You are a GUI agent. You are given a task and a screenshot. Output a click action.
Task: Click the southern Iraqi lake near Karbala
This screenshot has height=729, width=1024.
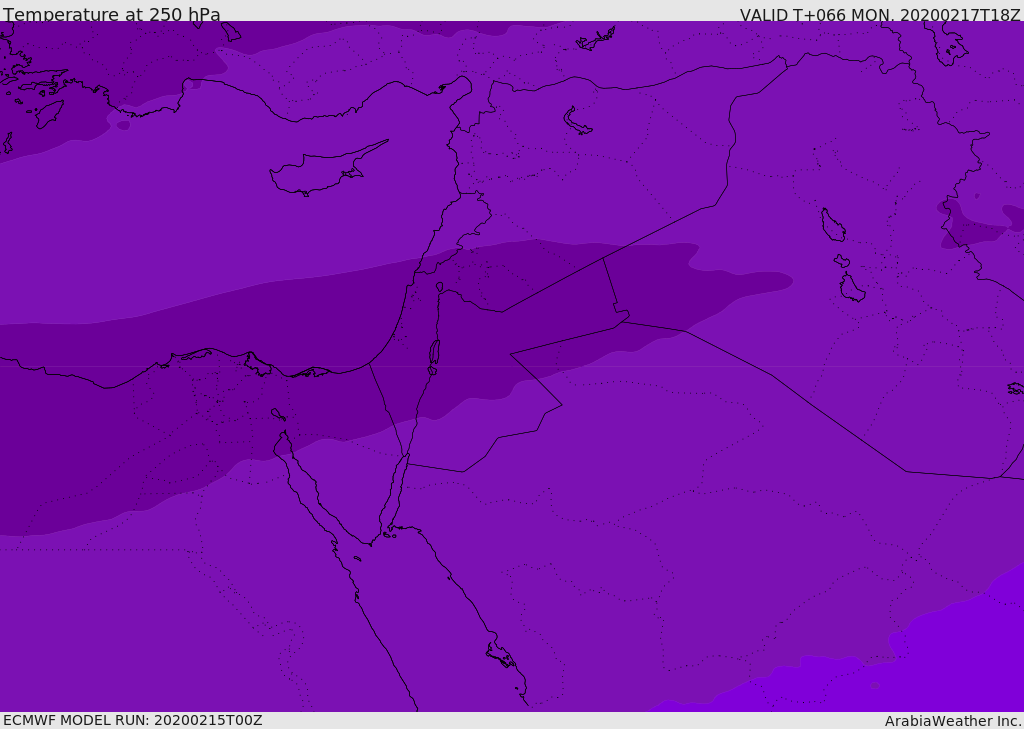point(852,289)
